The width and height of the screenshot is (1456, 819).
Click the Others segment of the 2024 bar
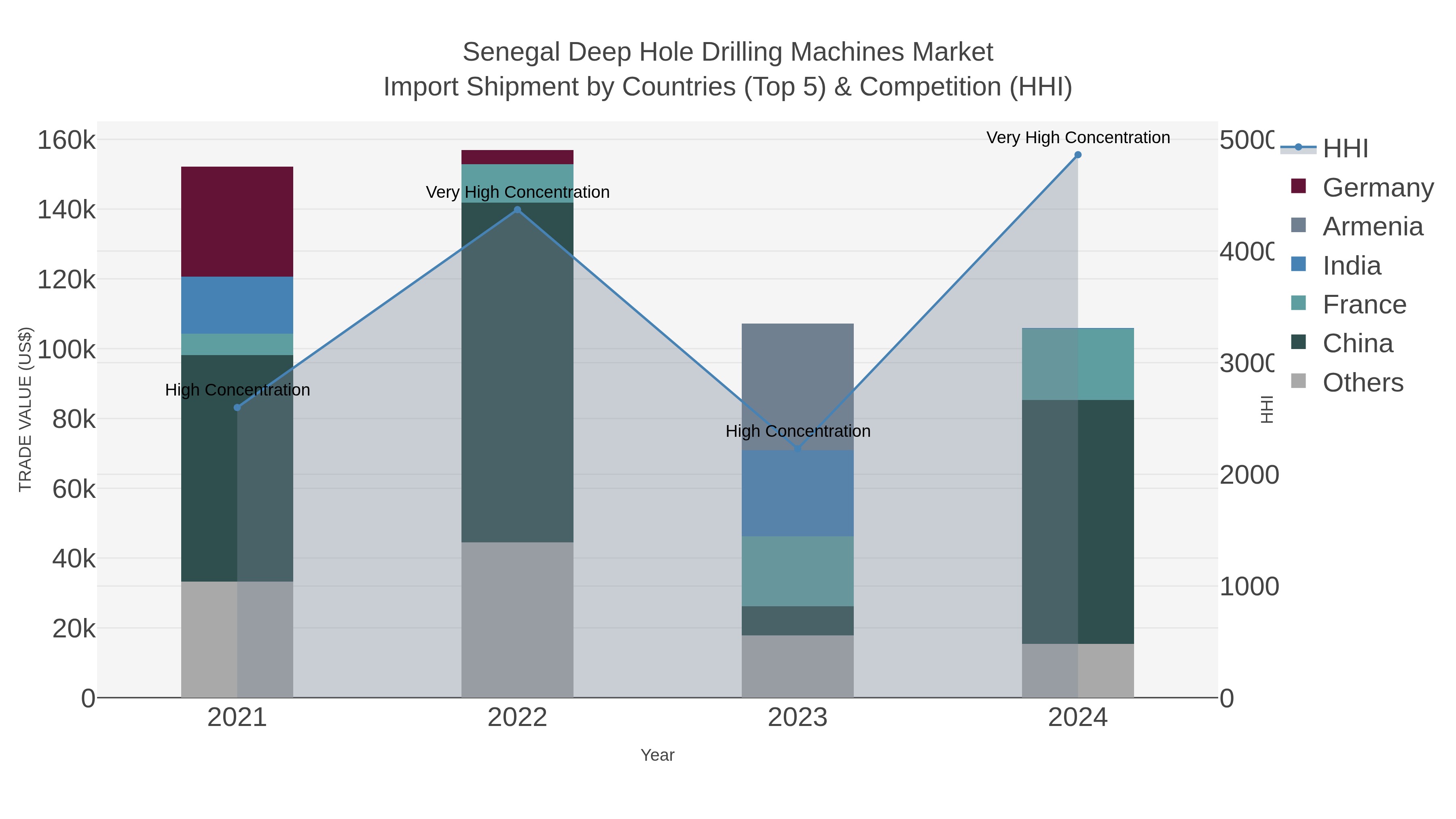(x=1078, y=671)
